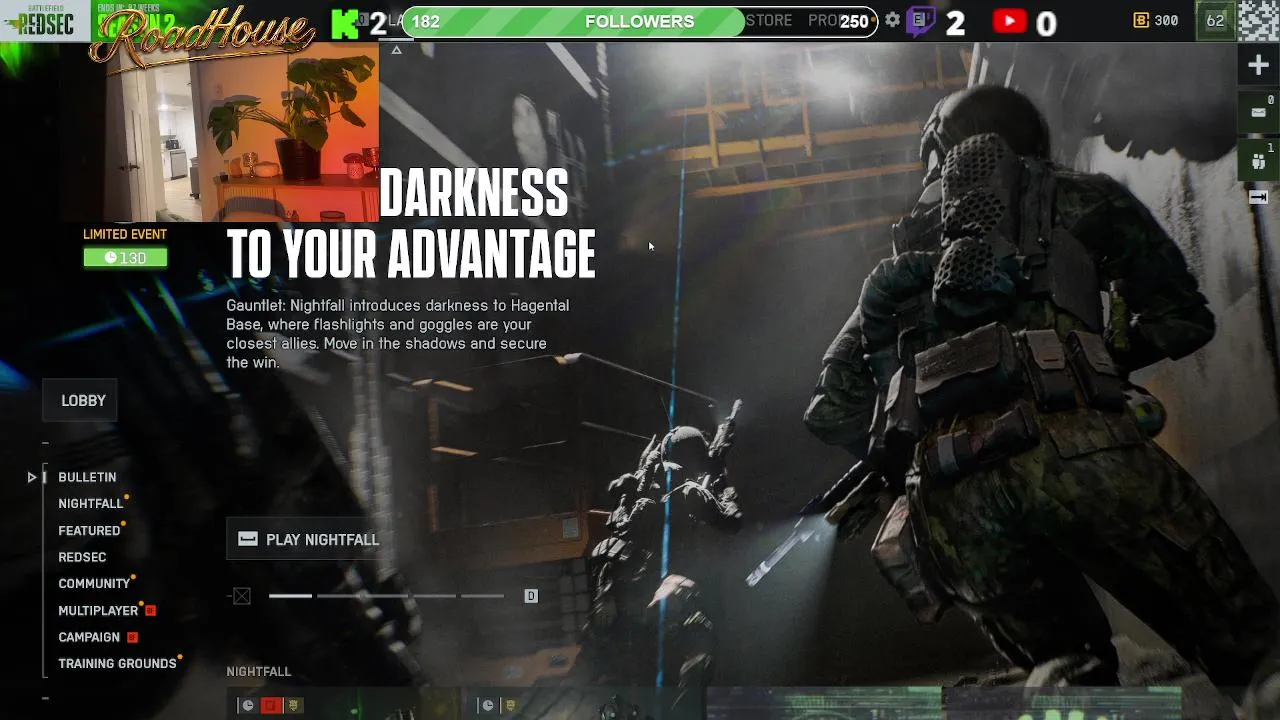The width and height of the screenshot is (1280, 720).
Task: Open the player level 62 badge
Action: (x=1215, y=20)
